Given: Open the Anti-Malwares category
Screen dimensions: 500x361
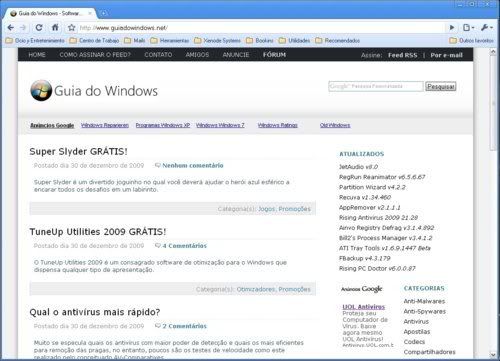Looking at the screenshot, I should click(424, 301).
